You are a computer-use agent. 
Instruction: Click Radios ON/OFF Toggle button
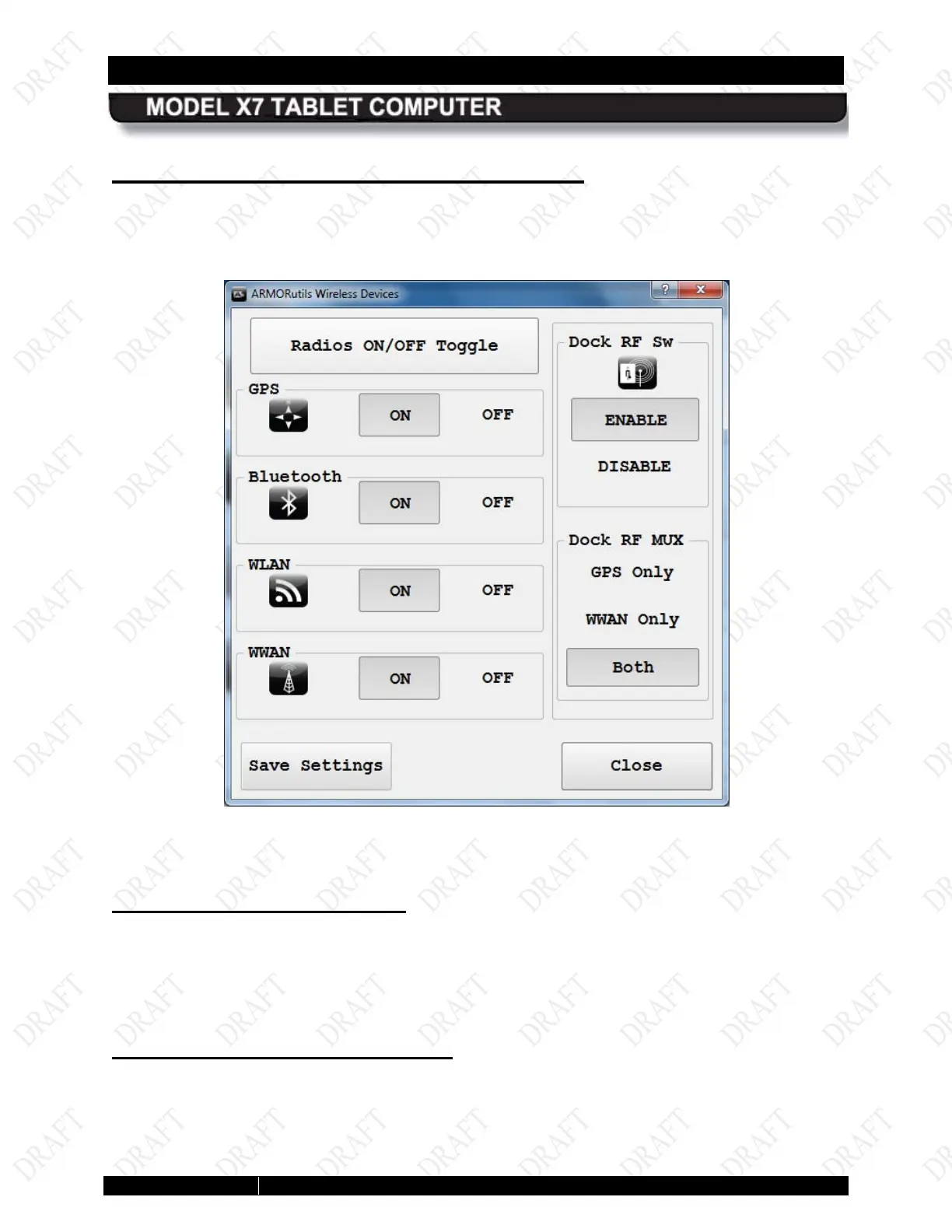[x=394, y=345]
